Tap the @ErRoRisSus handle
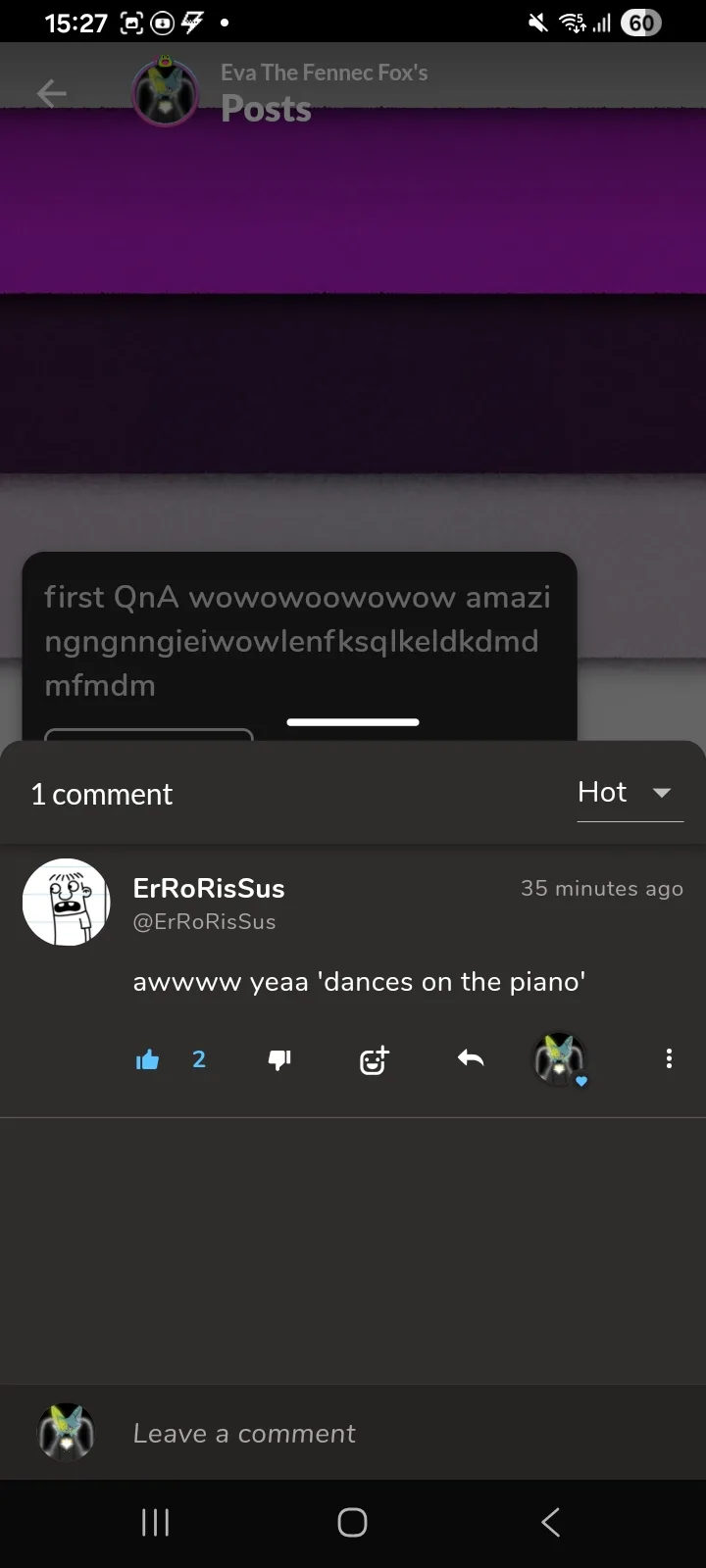The height and width of the screenshot is (1568, 706). [x=204, y=921]
